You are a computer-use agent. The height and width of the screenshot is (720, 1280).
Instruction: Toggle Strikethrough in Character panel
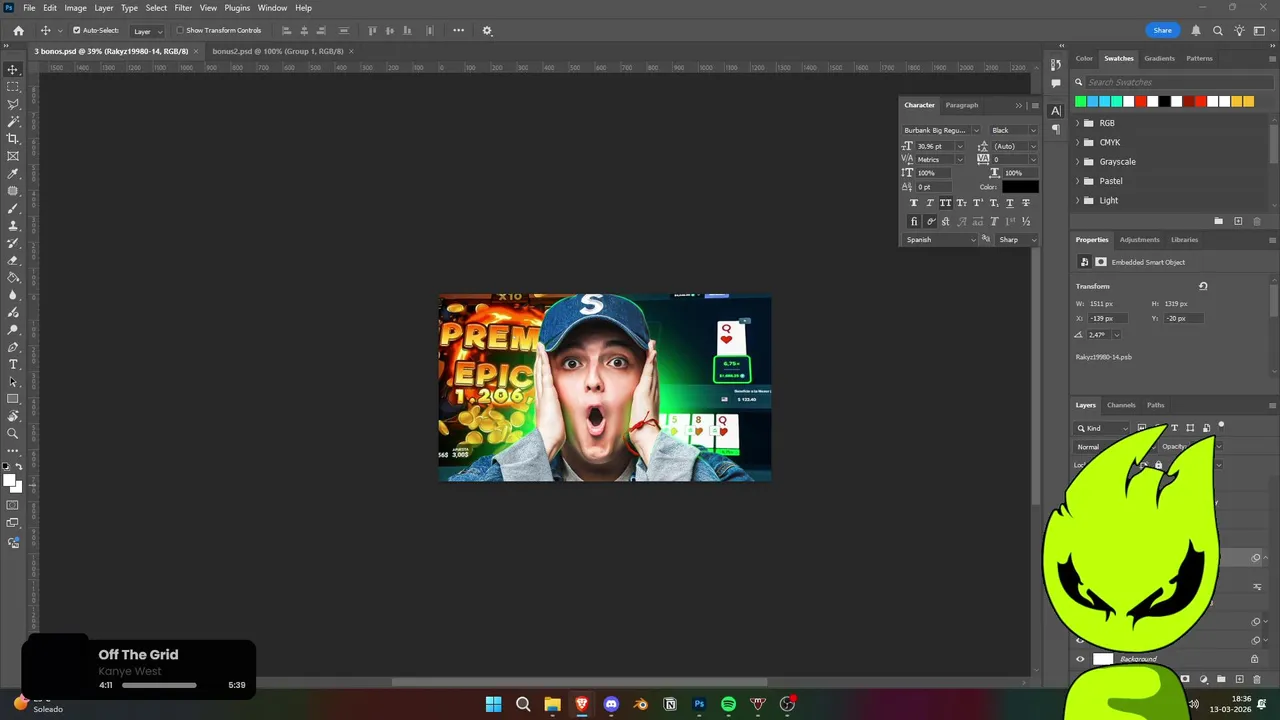(1026, 203)
